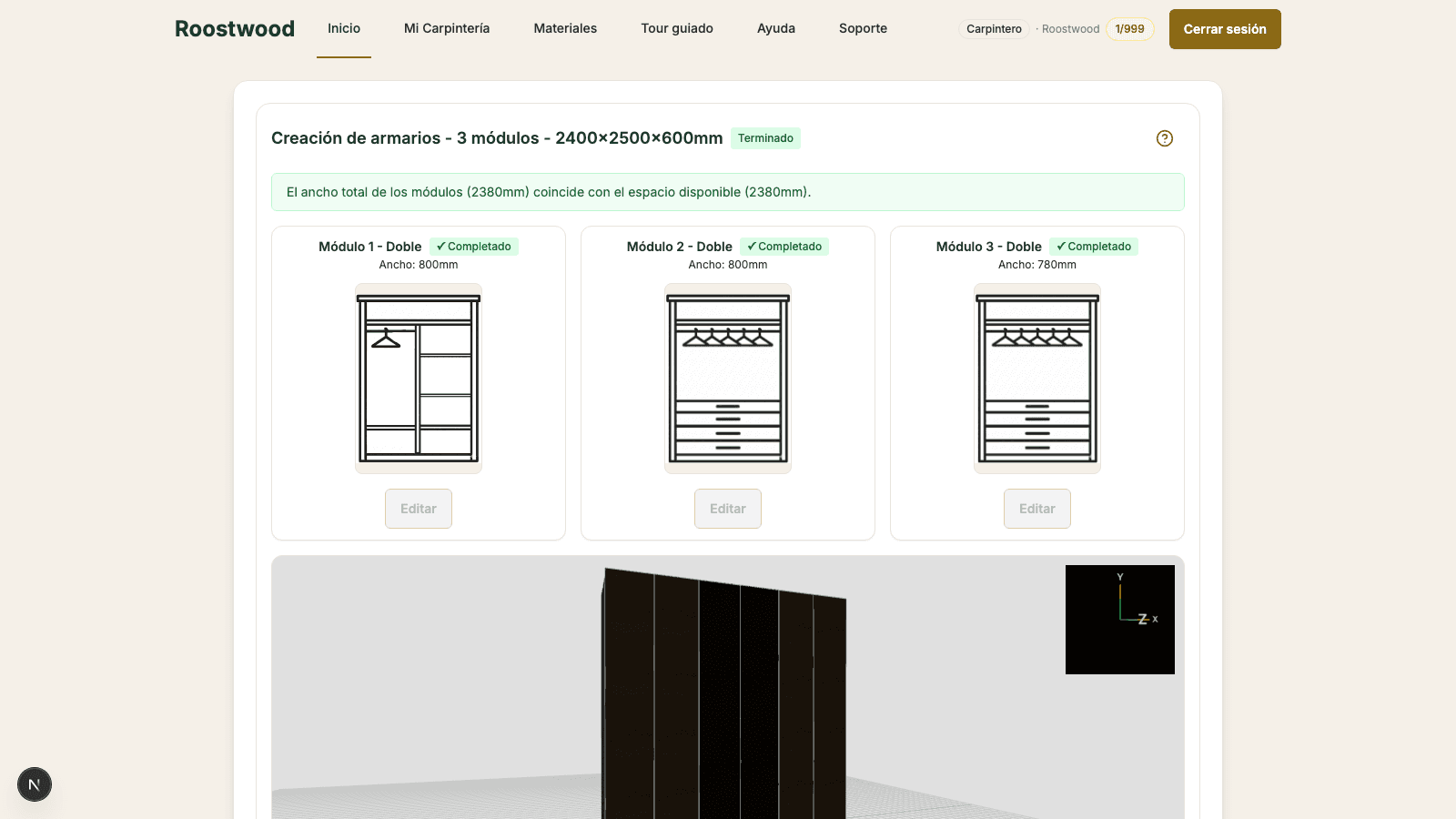Click Editar under Módulo 2
The image size is (1456, 819).
tap(728, 509)
